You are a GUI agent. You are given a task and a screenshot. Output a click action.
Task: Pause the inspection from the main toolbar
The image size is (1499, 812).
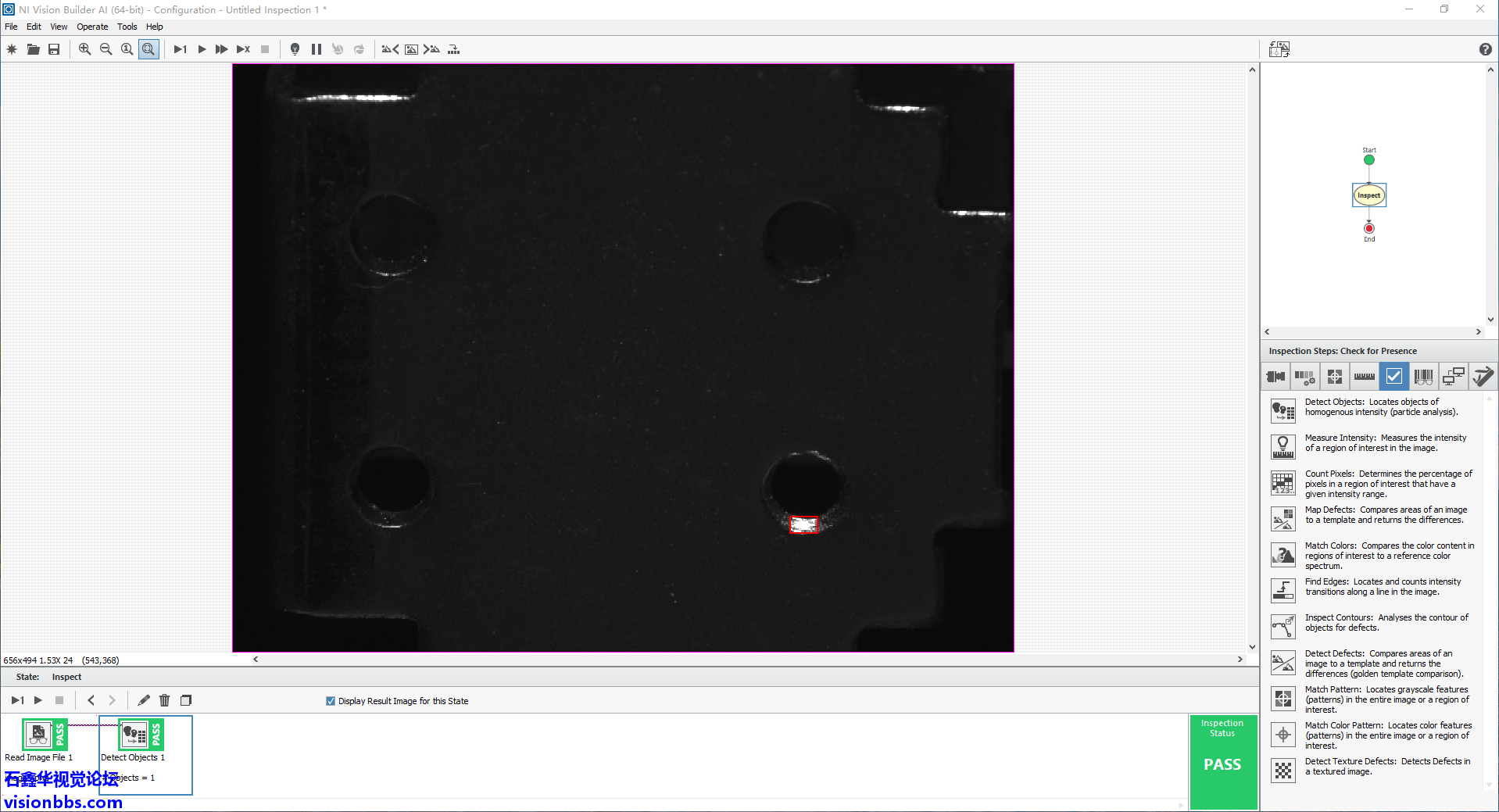coord(317,49)
